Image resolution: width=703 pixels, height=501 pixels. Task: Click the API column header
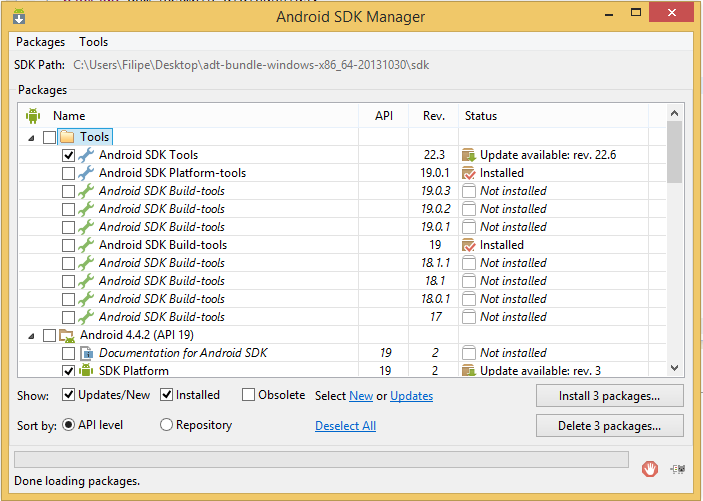tap(384, 116)
